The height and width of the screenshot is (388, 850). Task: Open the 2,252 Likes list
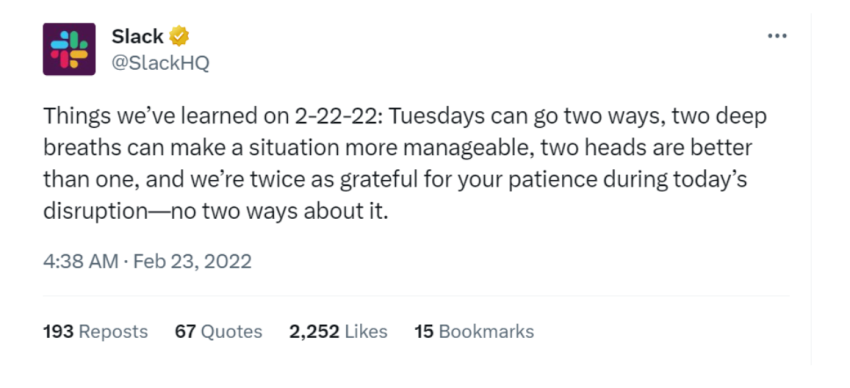tap(338, 331)
